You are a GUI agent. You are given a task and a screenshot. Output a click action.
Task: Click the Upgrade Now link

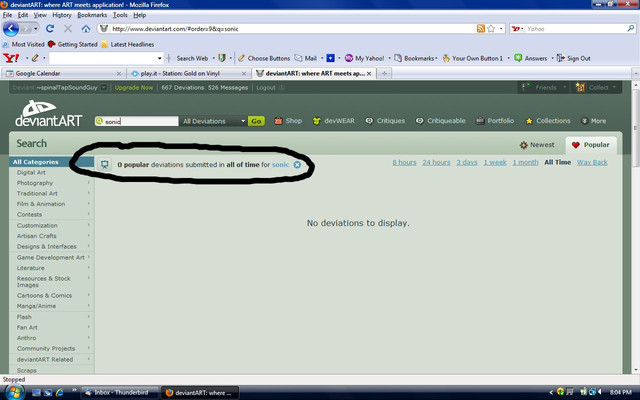coord(133,87)
